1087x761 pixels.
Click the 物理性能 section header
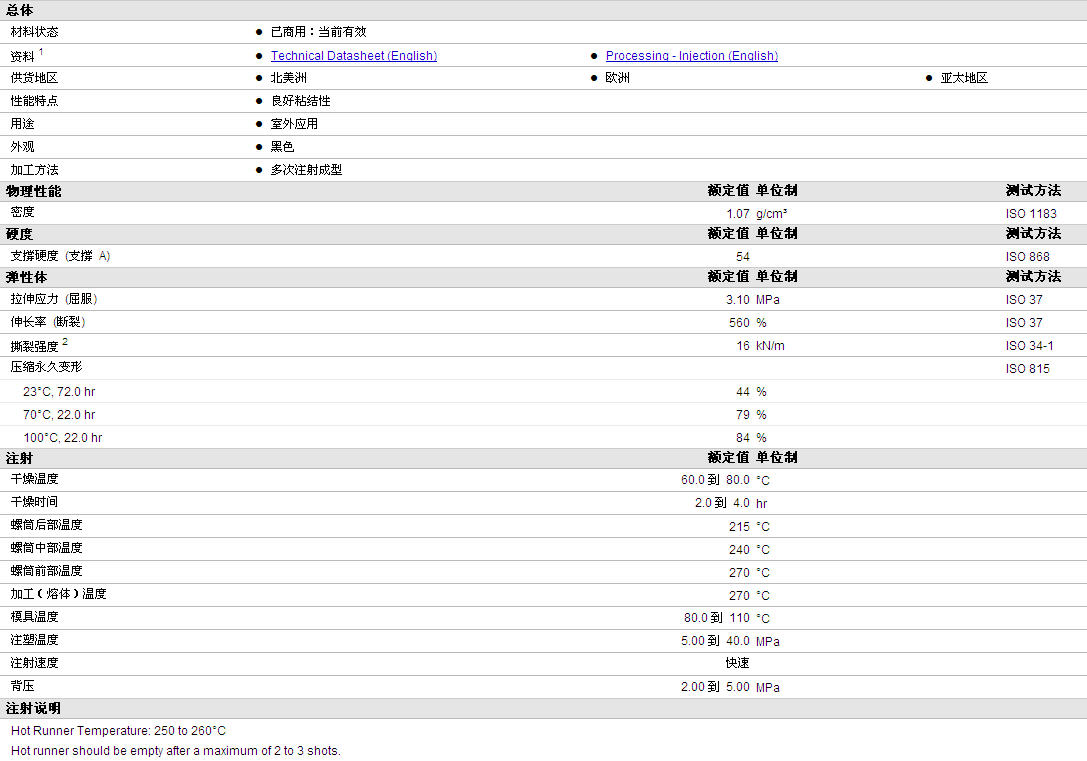[x=33, y=191]
